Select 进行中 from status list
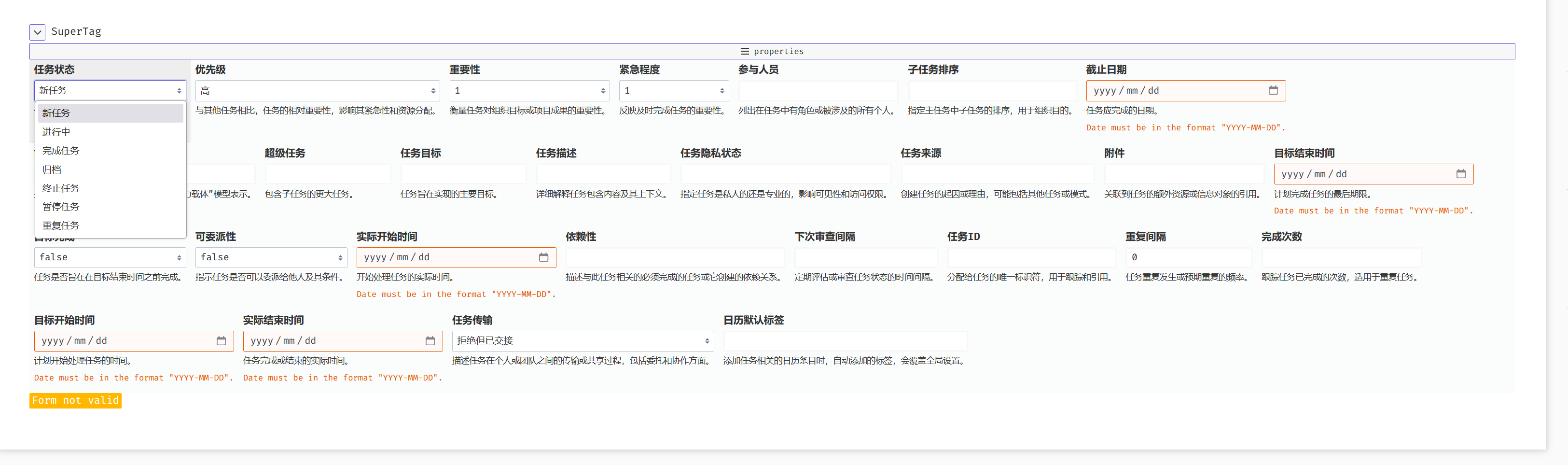Image resolution: width=1568 pixels, height=465 pixels. click(56, 132)
